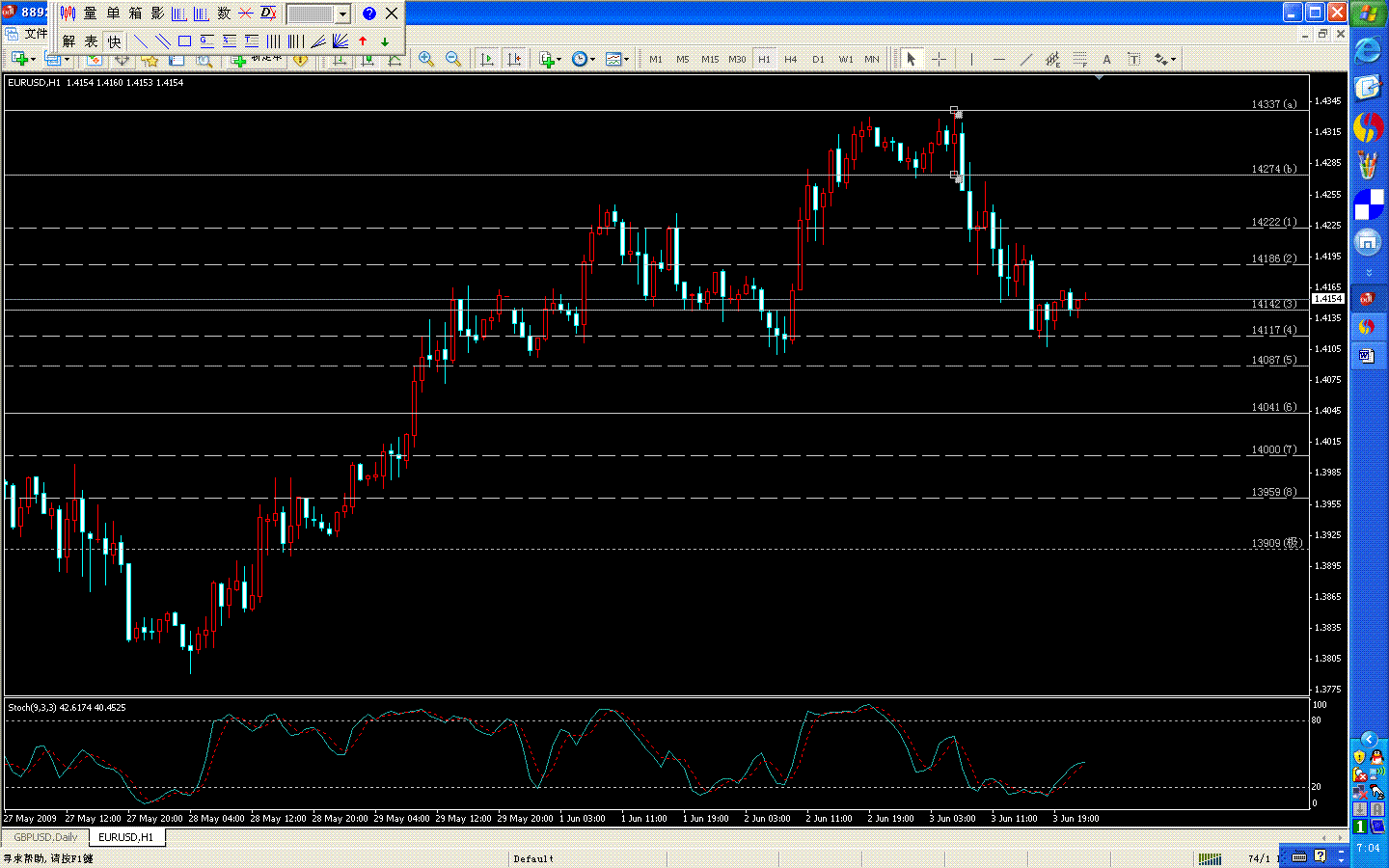Select the parallel blue lines channel tool

163,41
